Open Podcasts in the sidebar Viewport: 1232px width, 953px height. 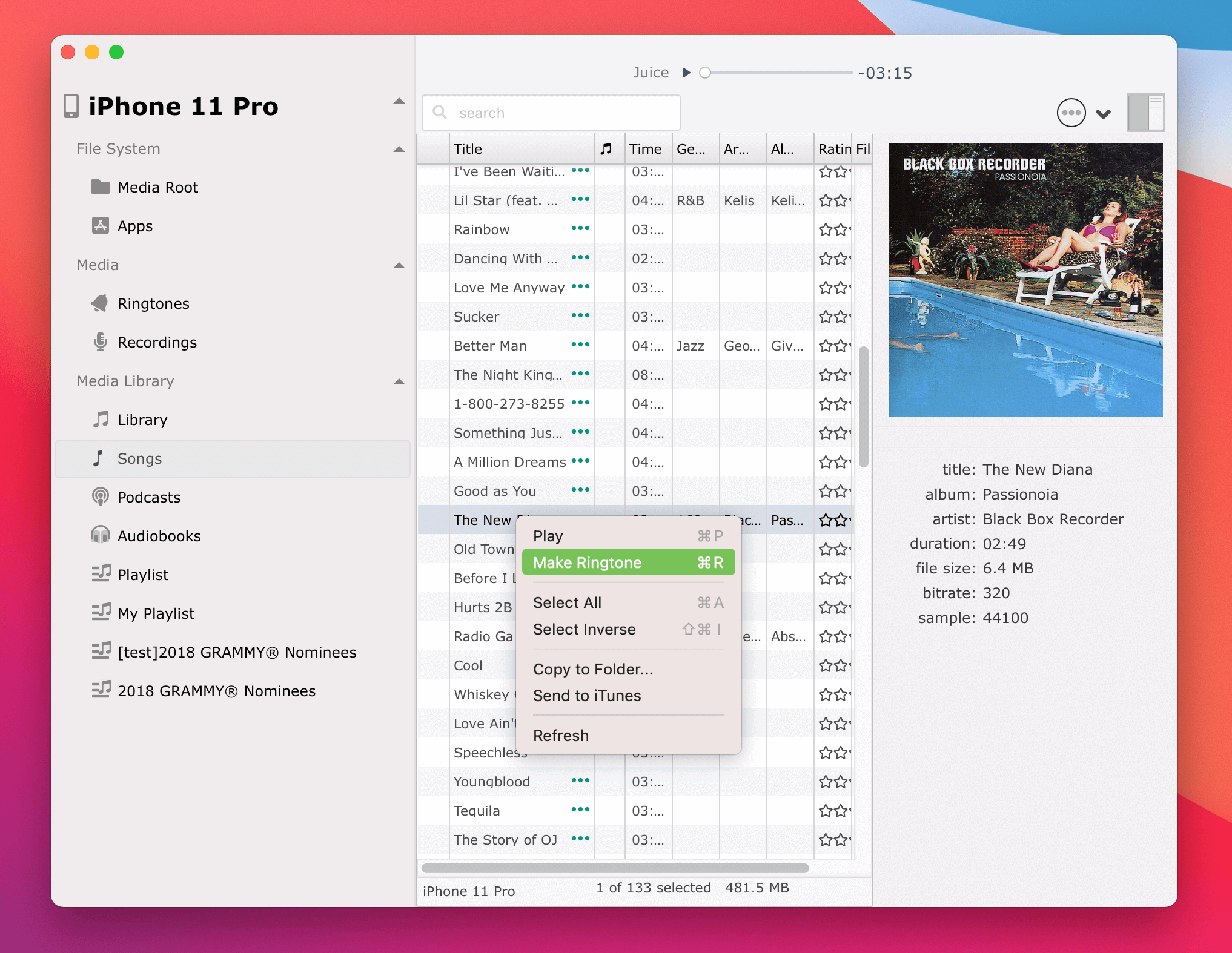(136, 497)
